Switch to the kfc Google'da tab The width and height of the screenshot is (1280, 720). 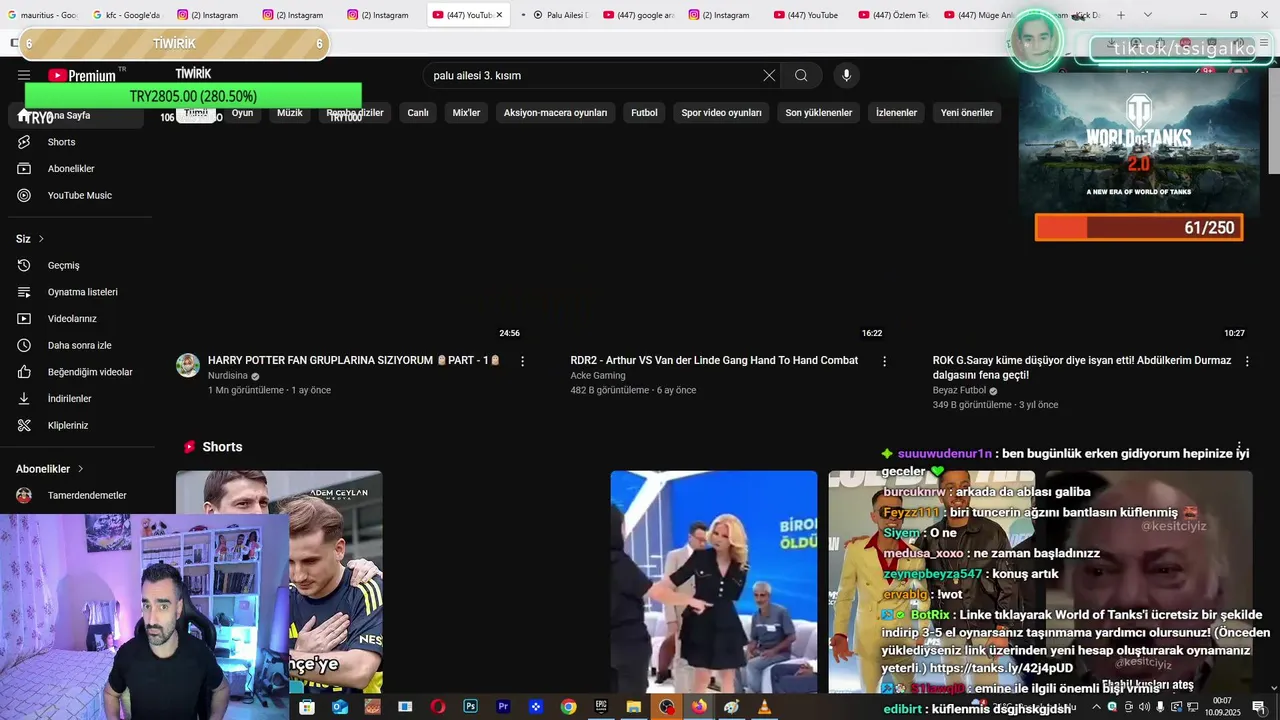(127, 15)
